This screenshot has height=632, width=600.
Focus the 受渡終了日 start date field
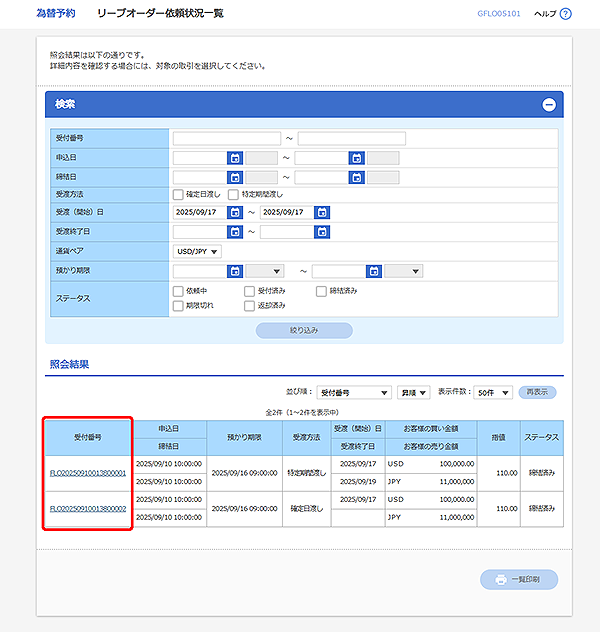200,232
